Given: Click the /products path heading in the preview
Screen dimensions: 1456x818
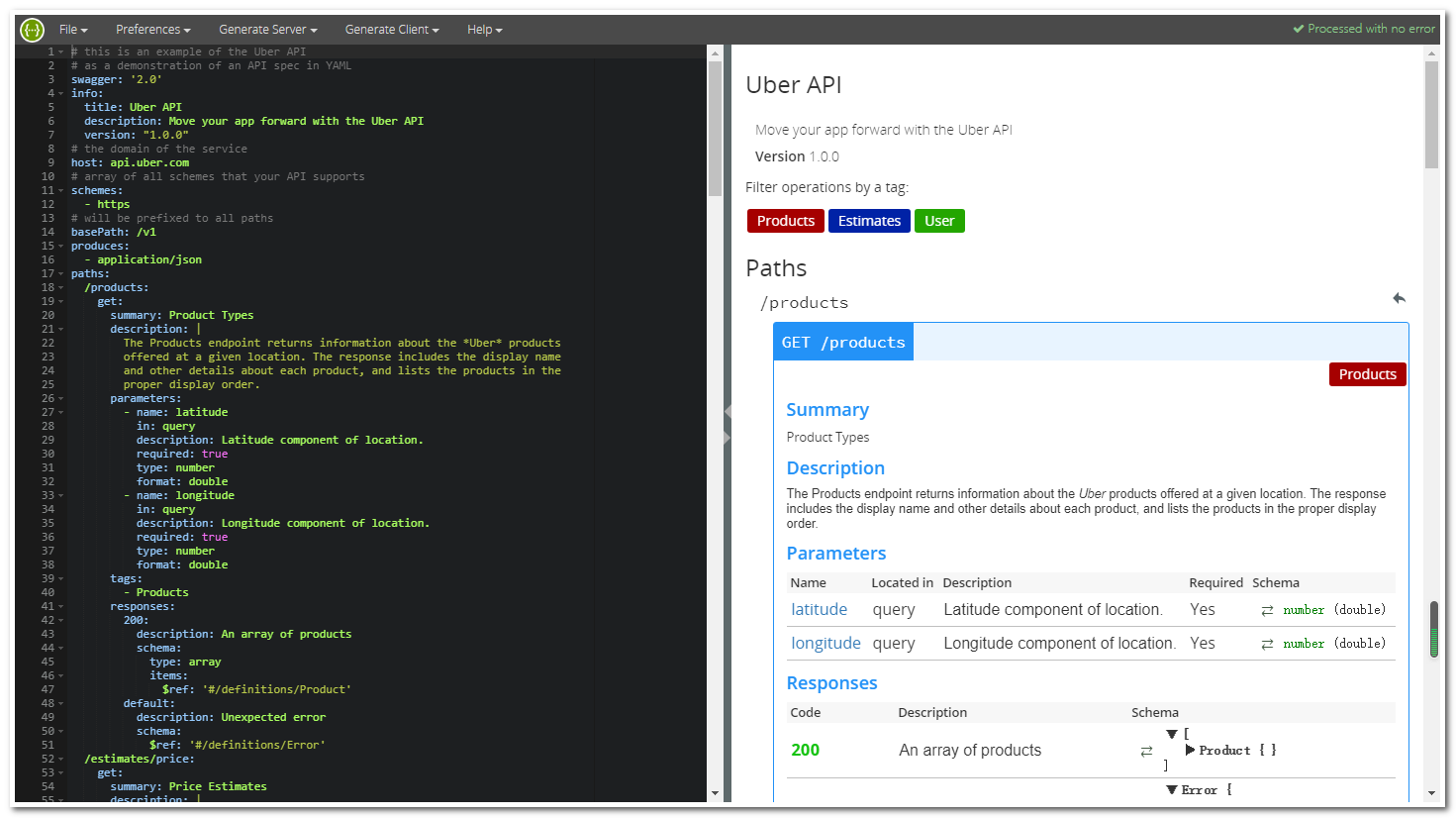Looking at the screenshot, I should click(804, 303).
